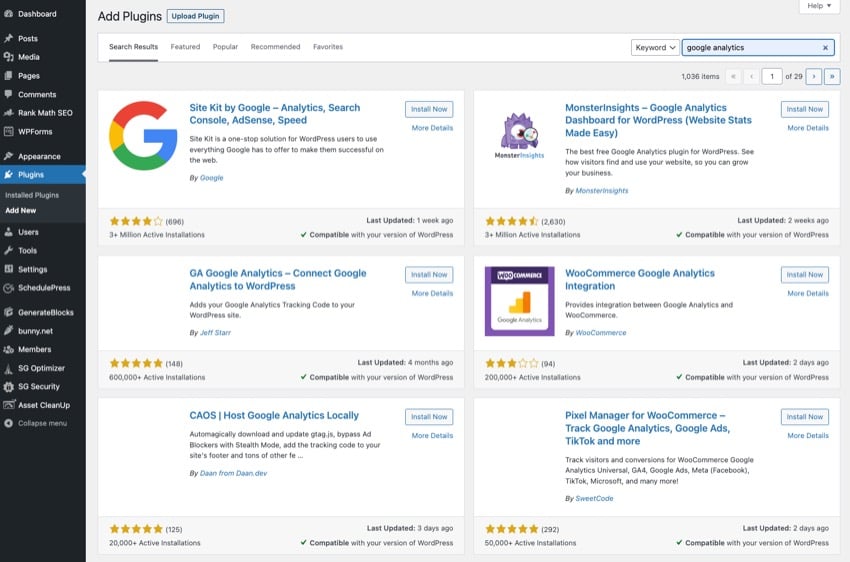850x562 pixels.
Task: Switch to the Popular tab
Action: pos(226,47)
